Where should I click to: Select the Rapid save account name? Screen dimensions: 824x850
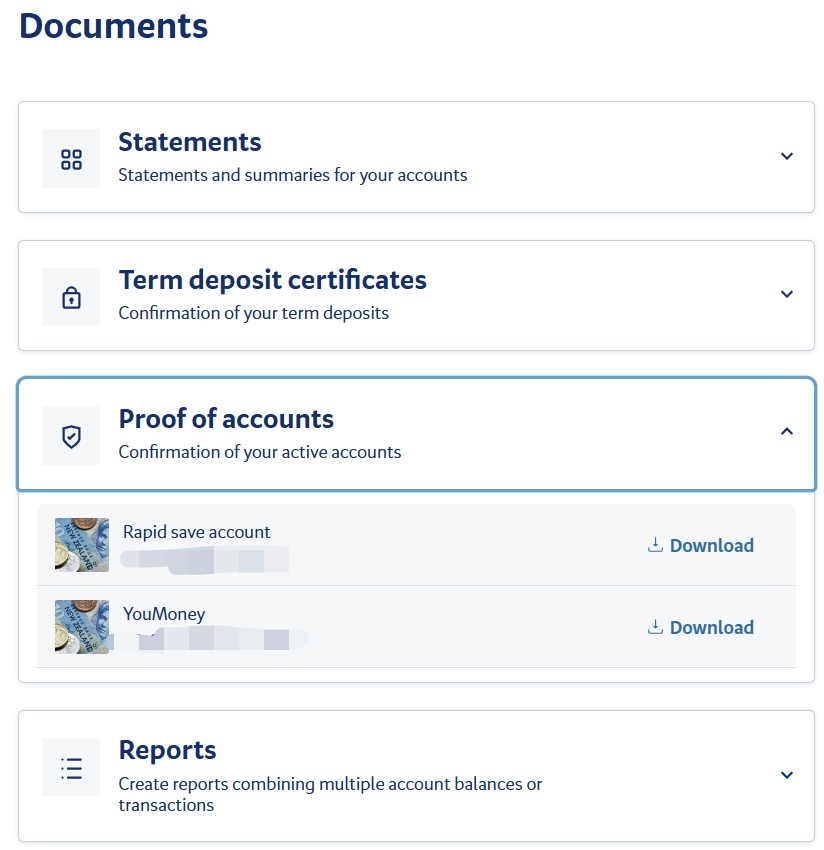tap(196, 532)
